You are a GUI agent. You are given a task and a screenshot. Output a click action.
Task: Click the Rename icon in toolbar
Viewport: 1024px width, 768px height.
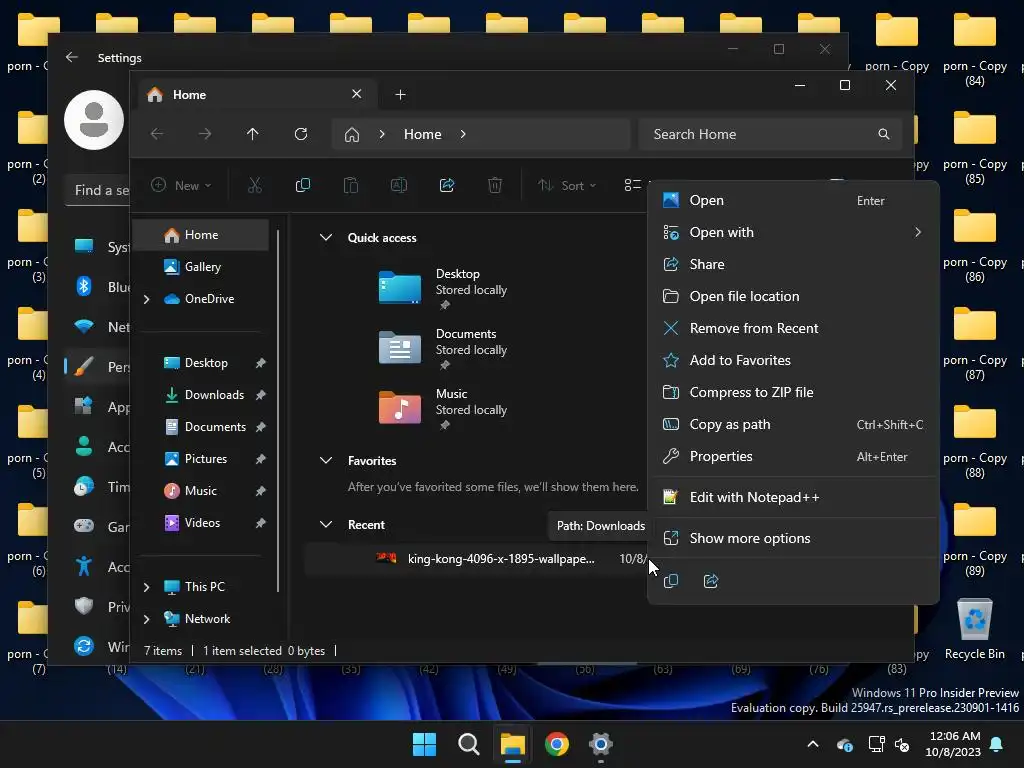pos(399,185)
